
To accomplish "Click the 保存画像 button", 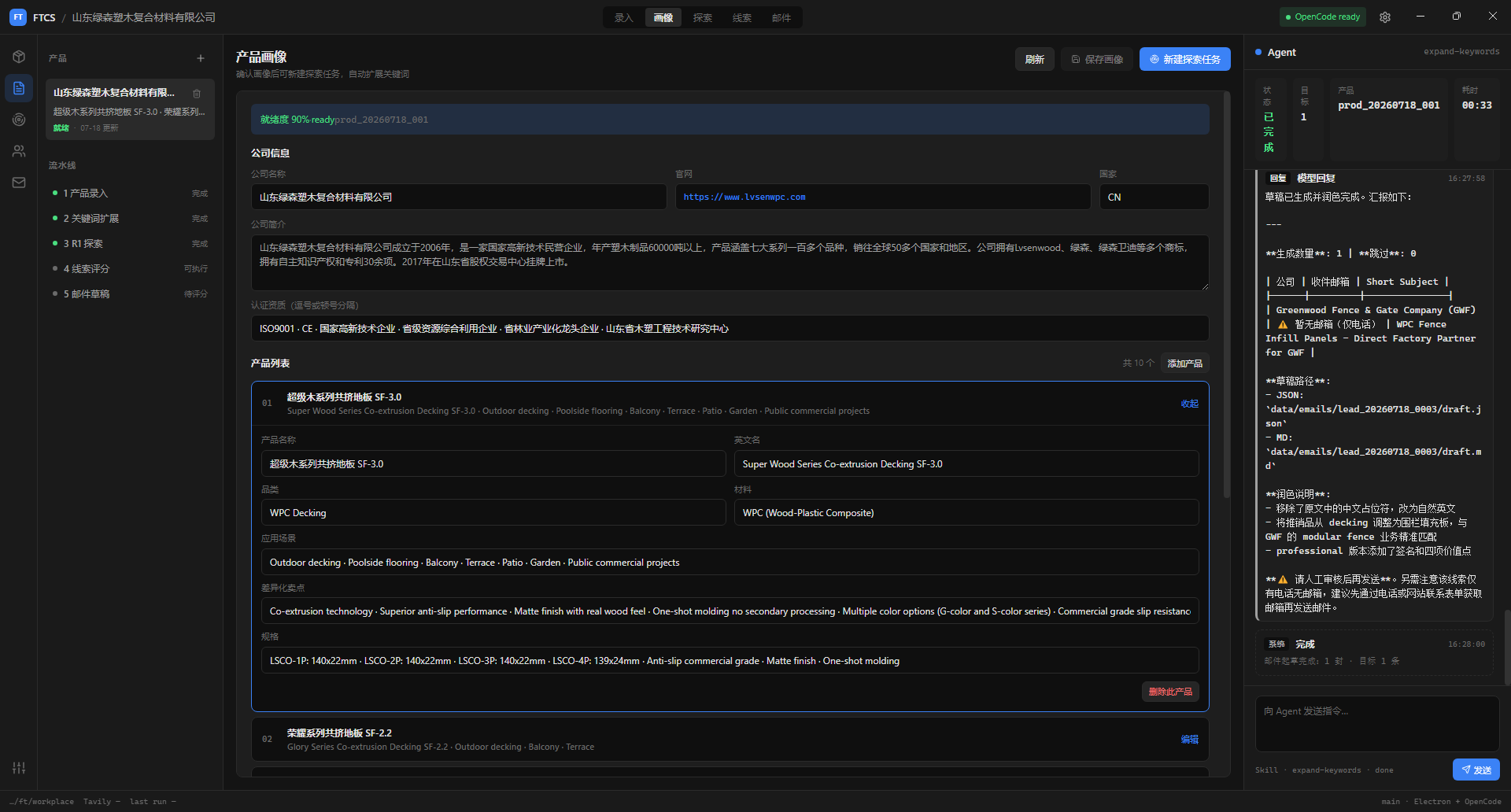I will click(x=1097, y=59).
